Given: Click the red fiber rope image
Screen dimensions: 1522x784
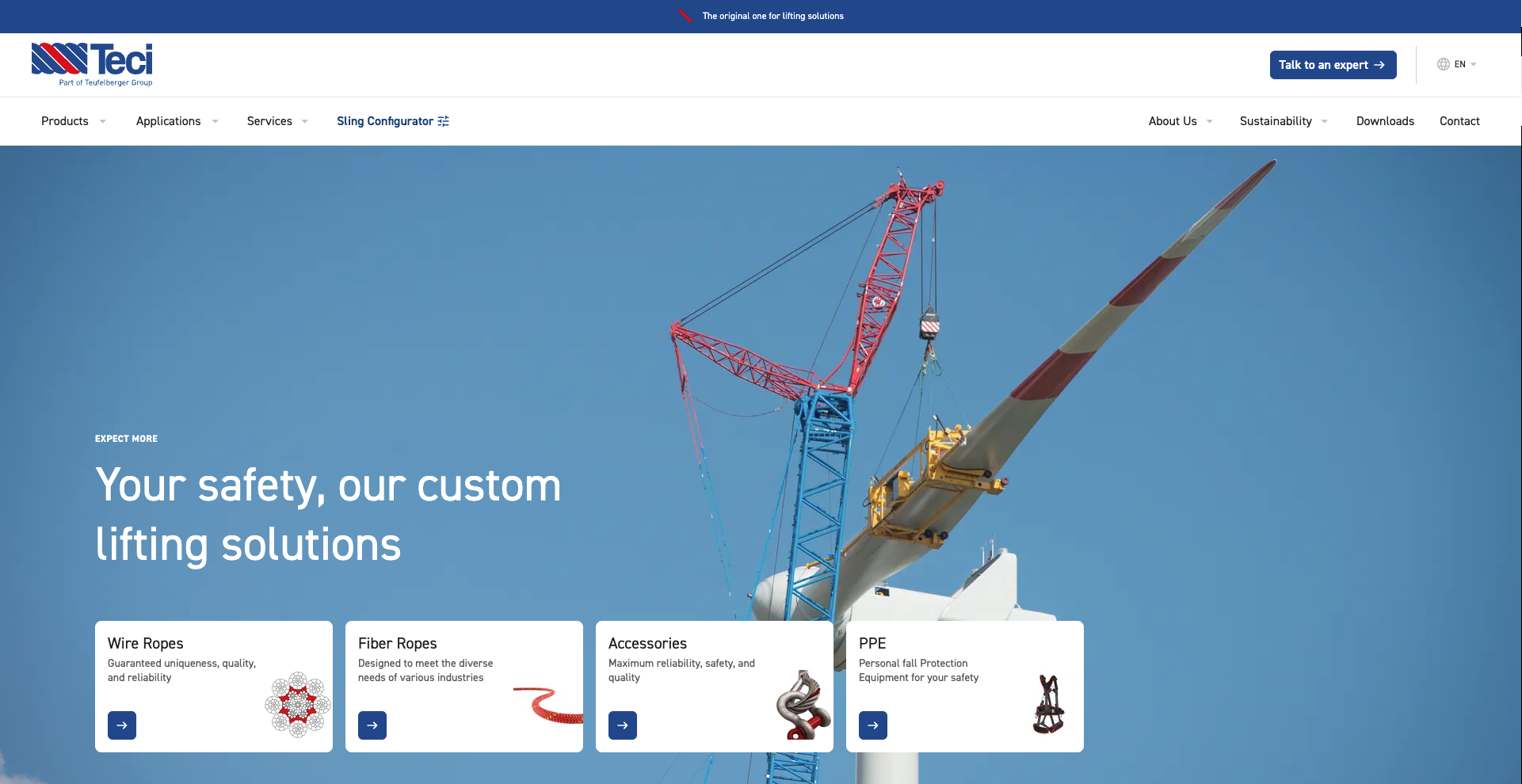Looking at the screenshot, I should tap(548, 705).
